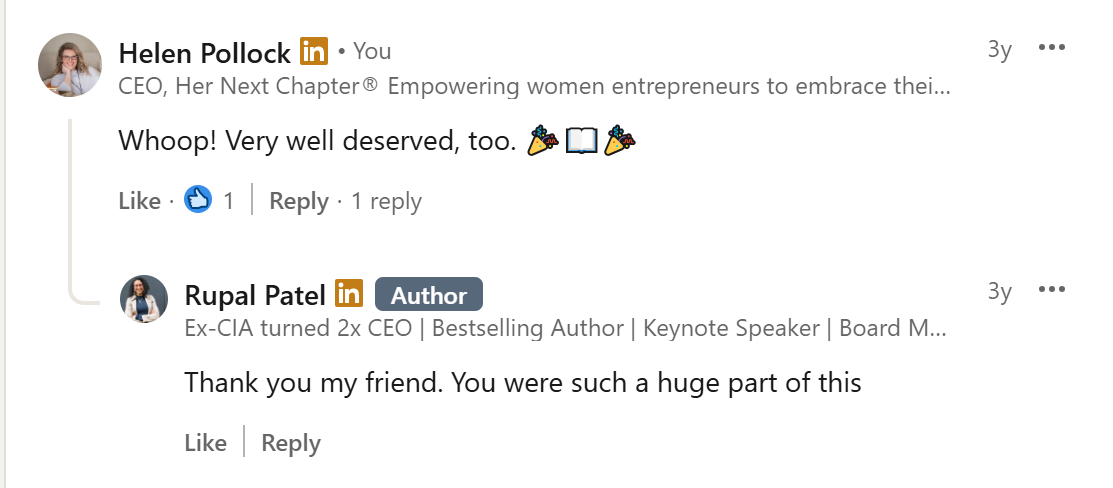Open more options for Helen Pollock's comment

click(1052, 48)
